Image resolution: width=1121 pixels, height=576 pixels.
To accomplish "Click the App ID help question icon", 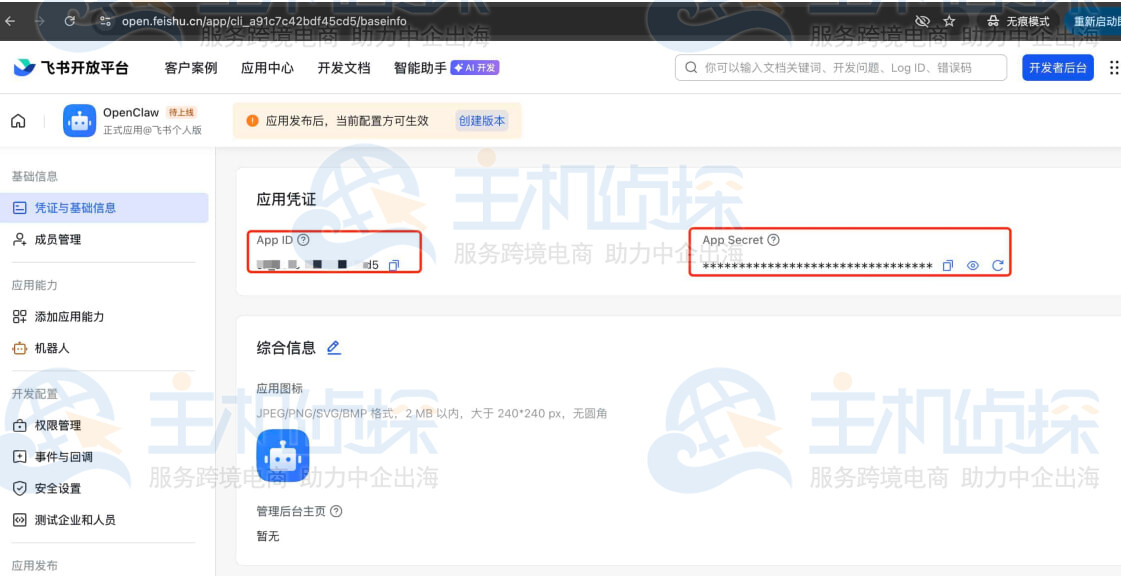I will click(x=303, y=240).
